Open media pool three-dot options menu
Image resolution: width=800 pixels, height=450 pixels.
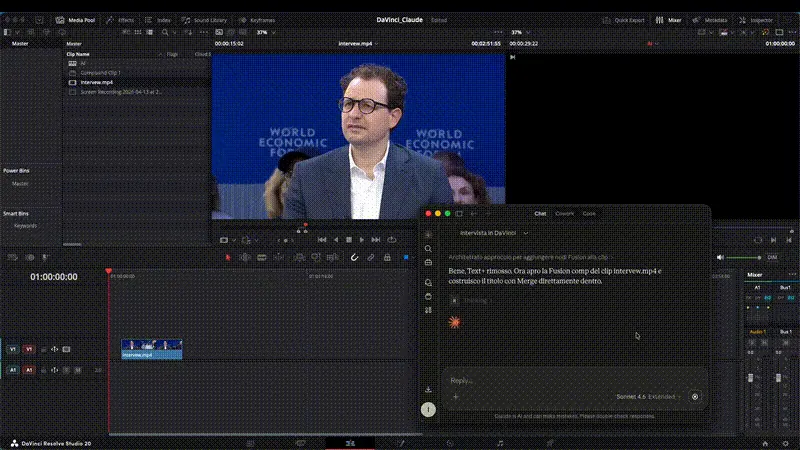(204, 32)
